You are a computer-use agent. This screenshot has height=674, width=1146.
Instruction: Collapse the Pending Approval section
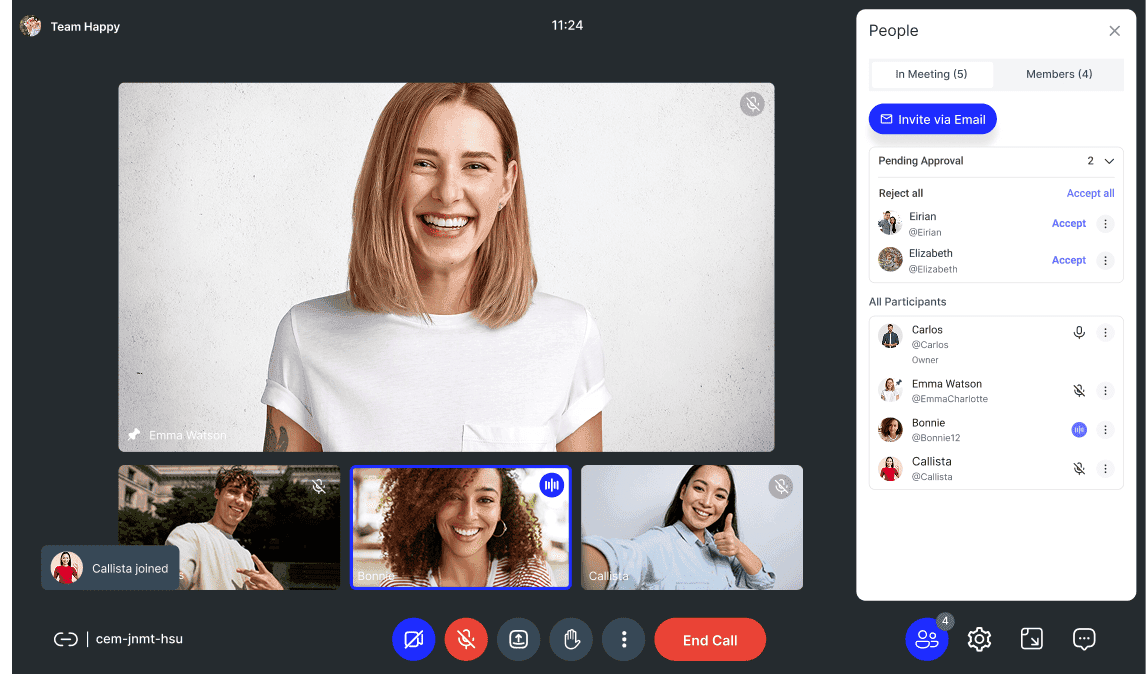click(x=1107, y=161)
